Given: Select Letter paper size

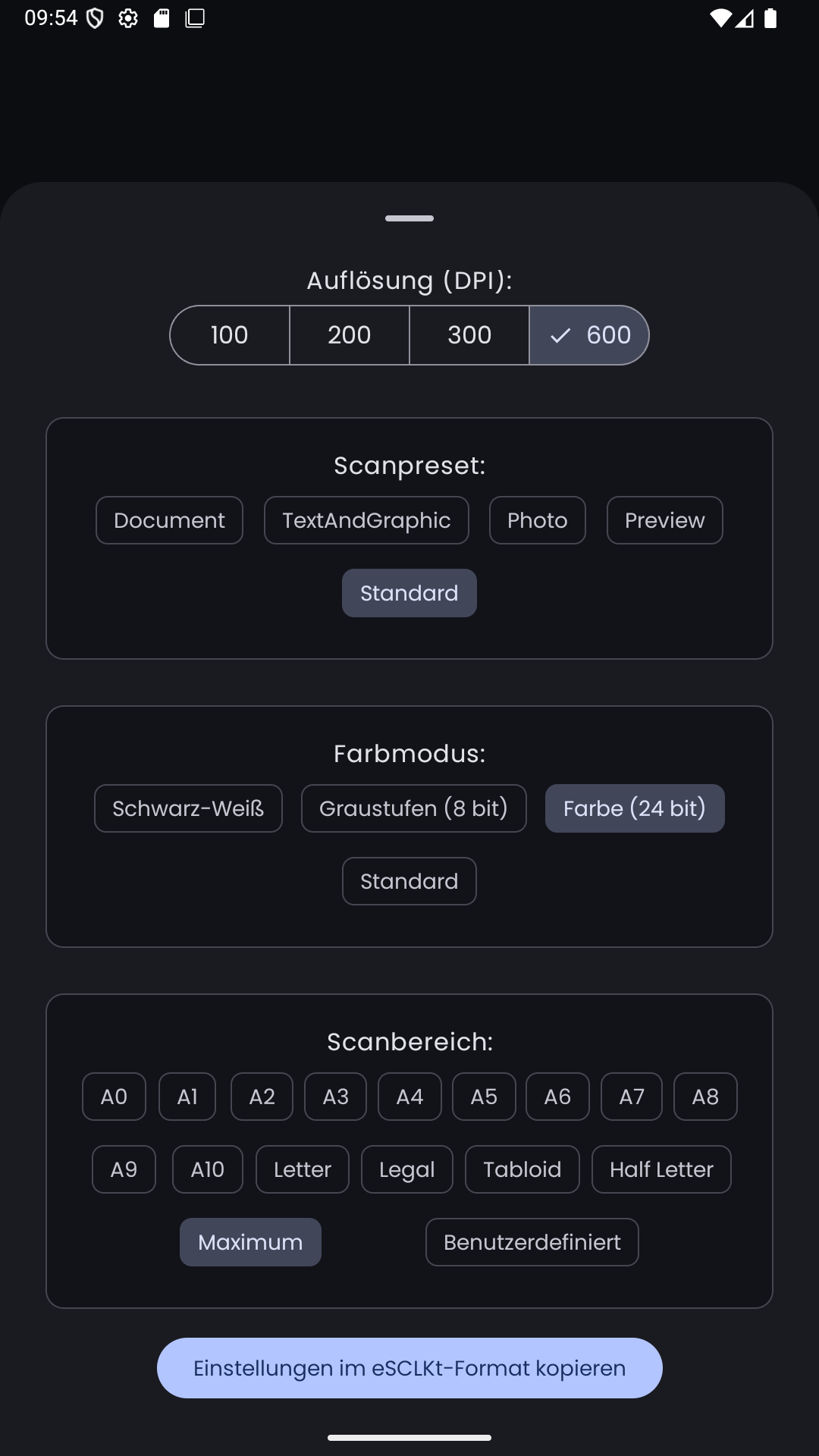Looking at the screenshot, I should click(302, 1169).
